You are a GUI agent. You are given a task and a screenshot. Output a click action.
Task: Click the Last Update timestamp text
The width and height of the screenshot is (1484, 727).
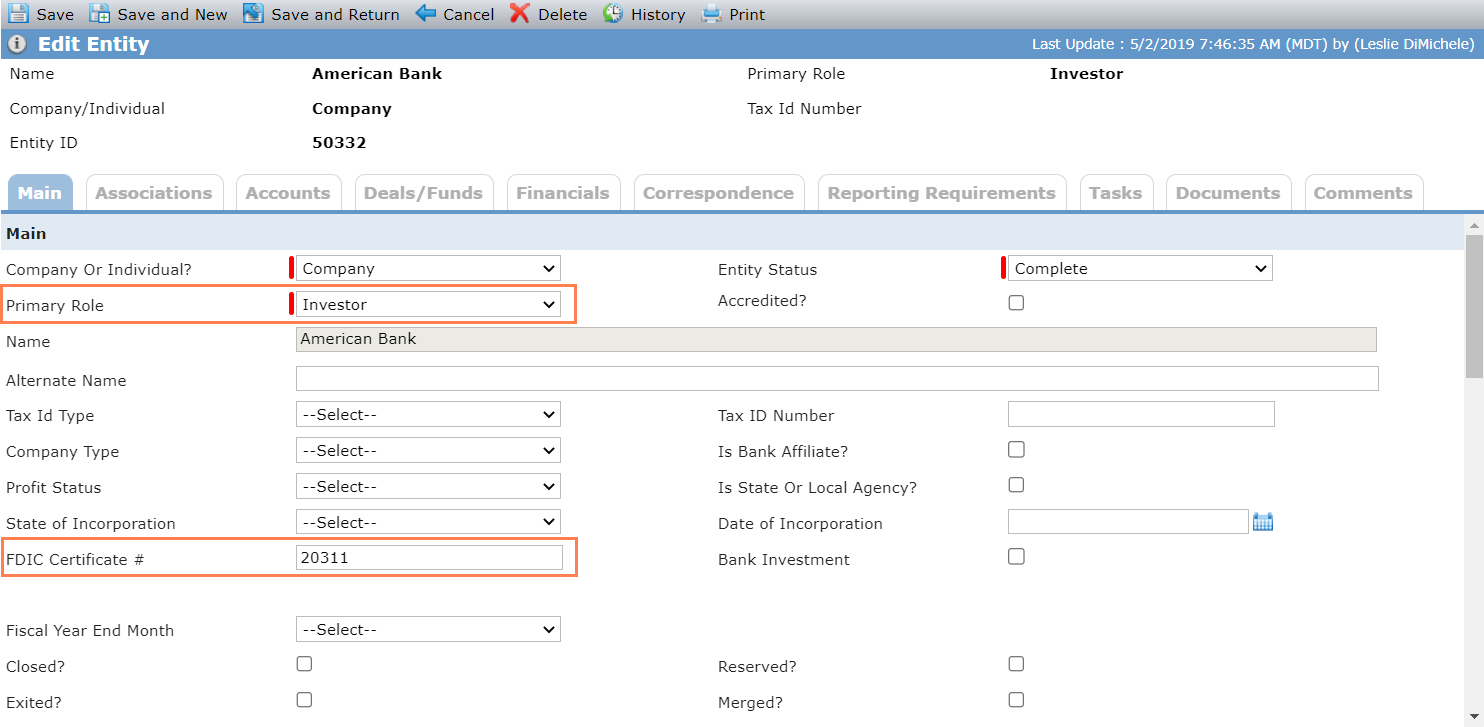1253,45
